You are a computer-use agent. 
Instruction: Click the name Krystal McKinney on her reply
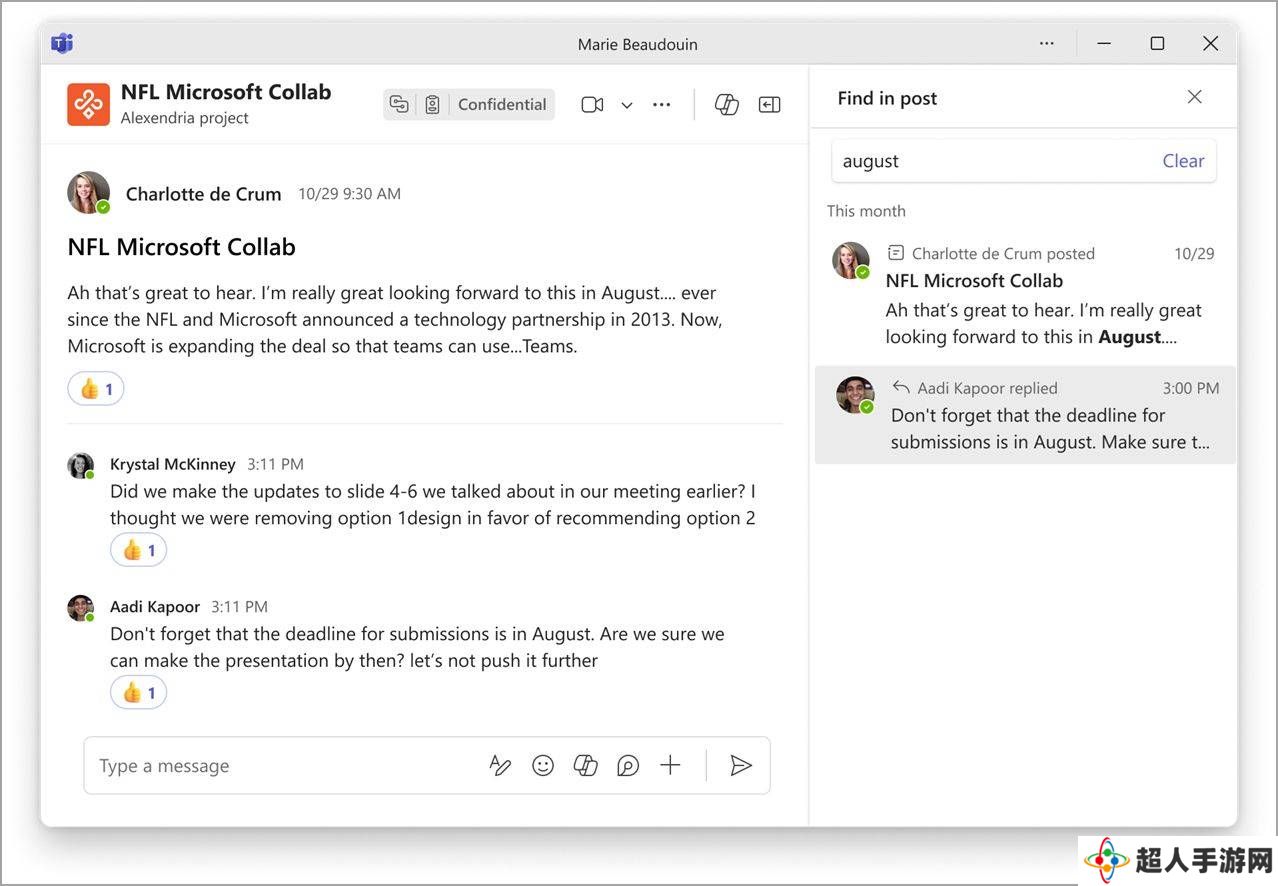pyautogui.click(x=173, y=464)
